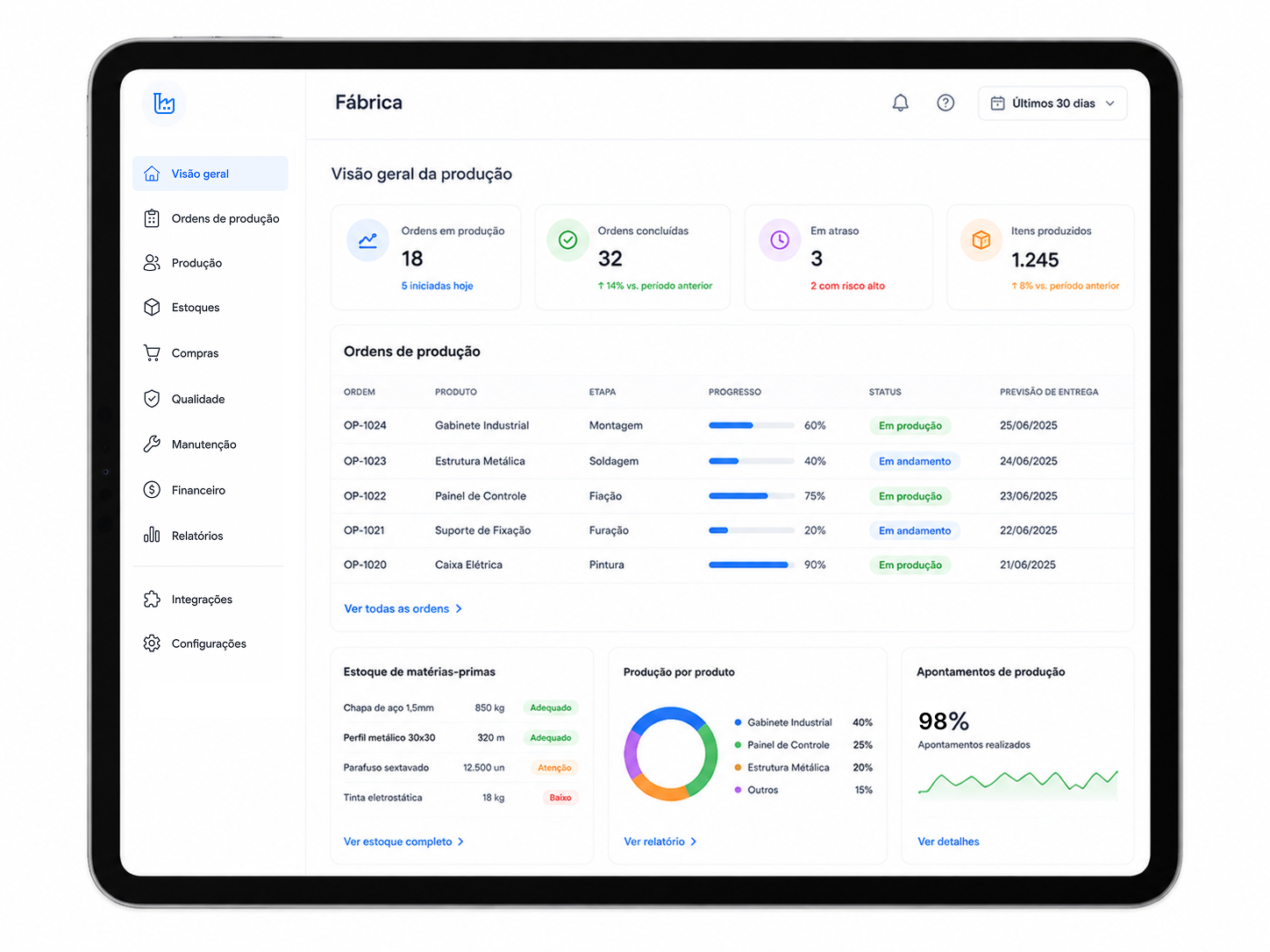Click the 2 com risco alto text
Image resolution: width=1270 pixels, height=952 pixels.
847,286
